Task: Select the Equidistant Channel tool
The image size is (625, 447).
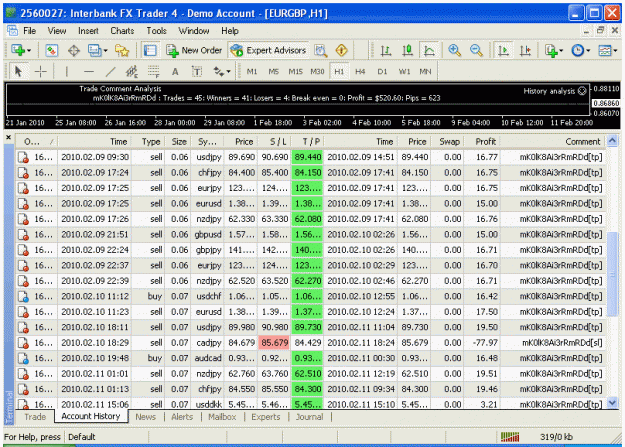Action: point(132,72)
